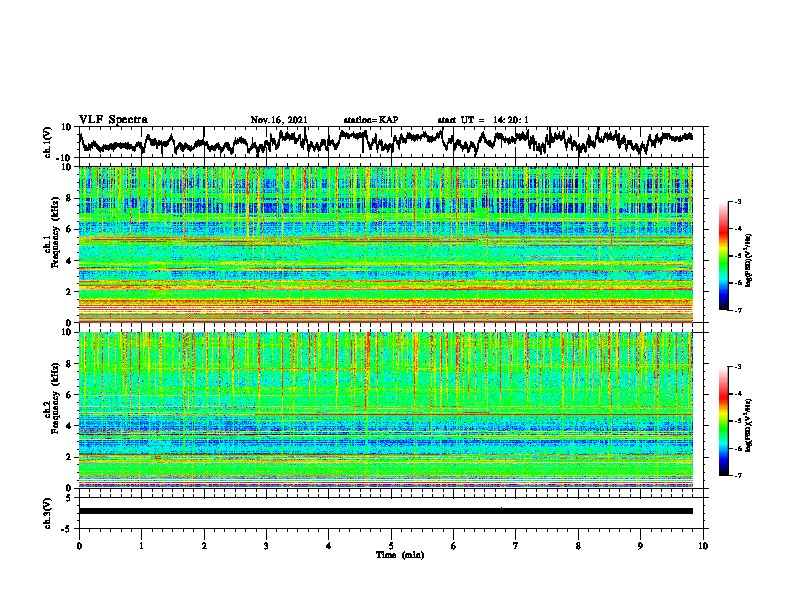792x612 pixels.
Task: Click the ch.2 spectrogram panel
Action: coord(385,410)
